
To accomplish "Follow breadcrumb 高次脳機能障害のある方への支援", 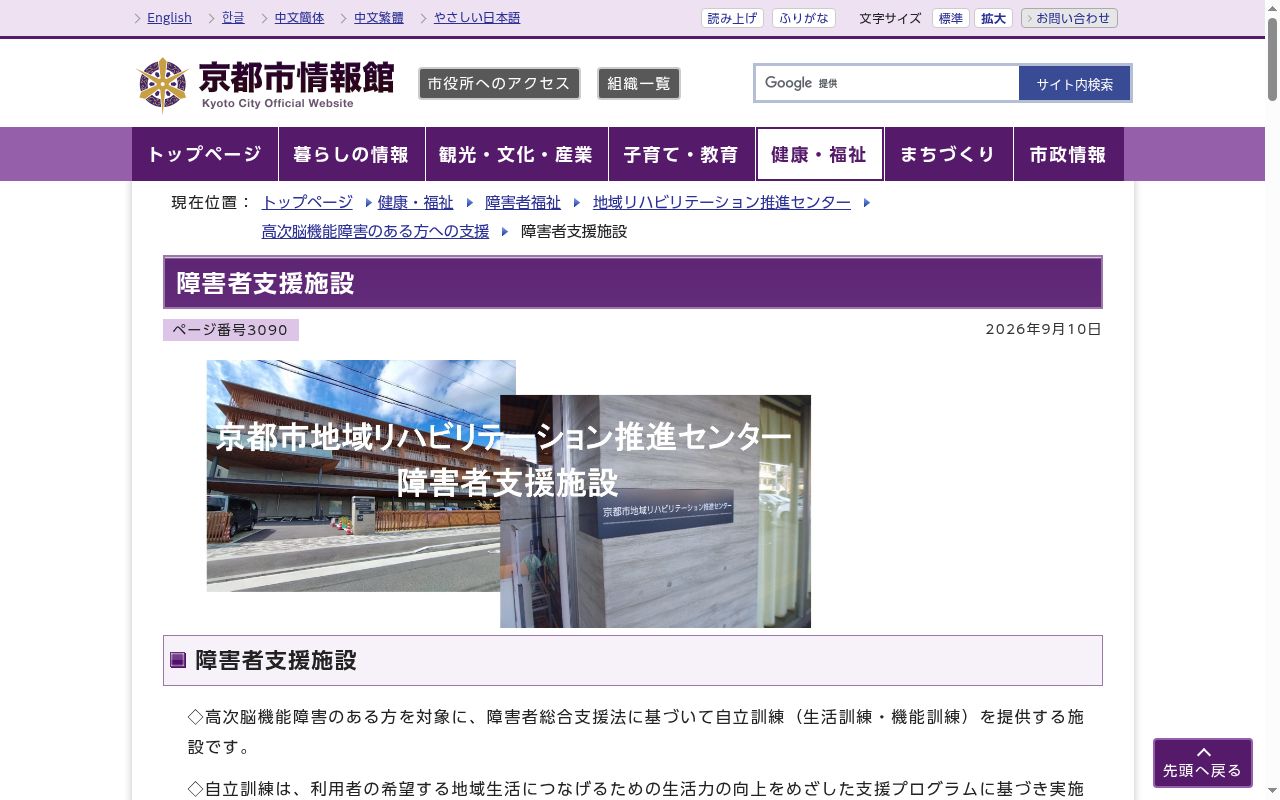I will [375, 231].
